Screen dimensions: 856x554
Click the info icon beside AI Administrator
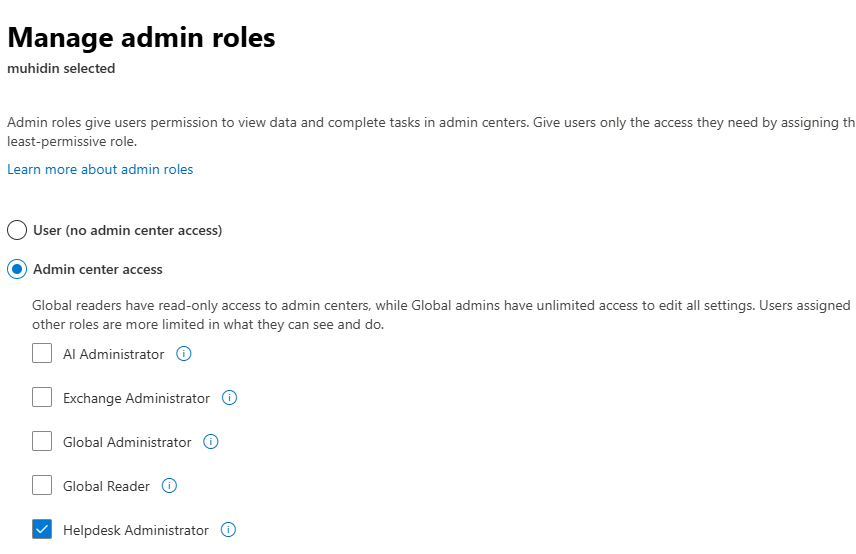point(184,354)
